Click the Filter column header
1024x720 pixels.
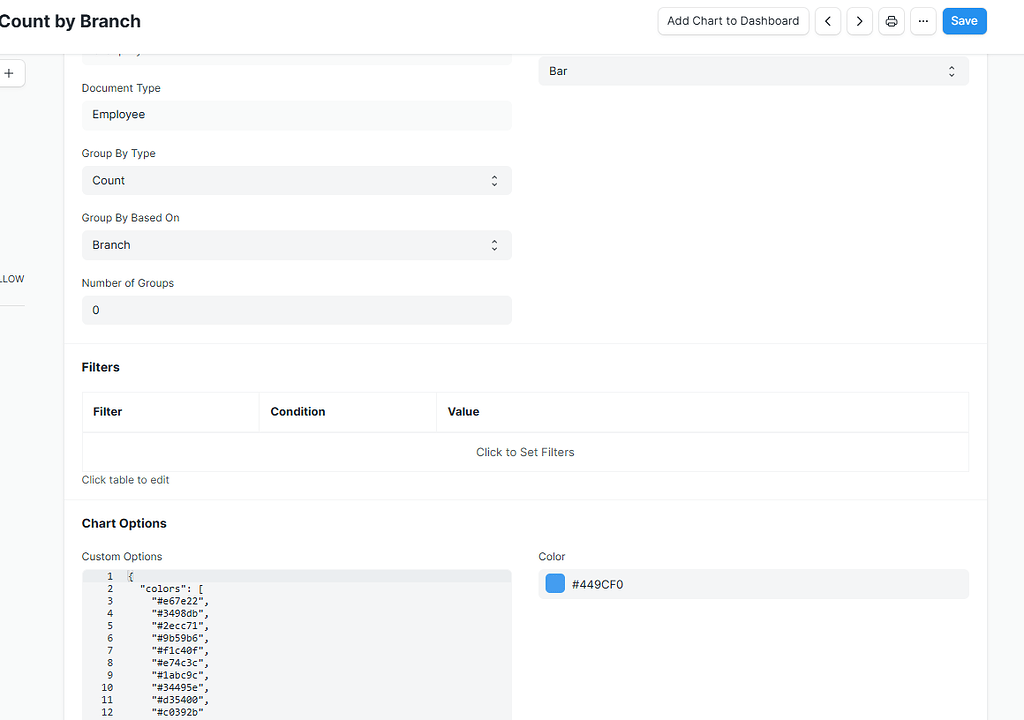[x=108, y=412]
